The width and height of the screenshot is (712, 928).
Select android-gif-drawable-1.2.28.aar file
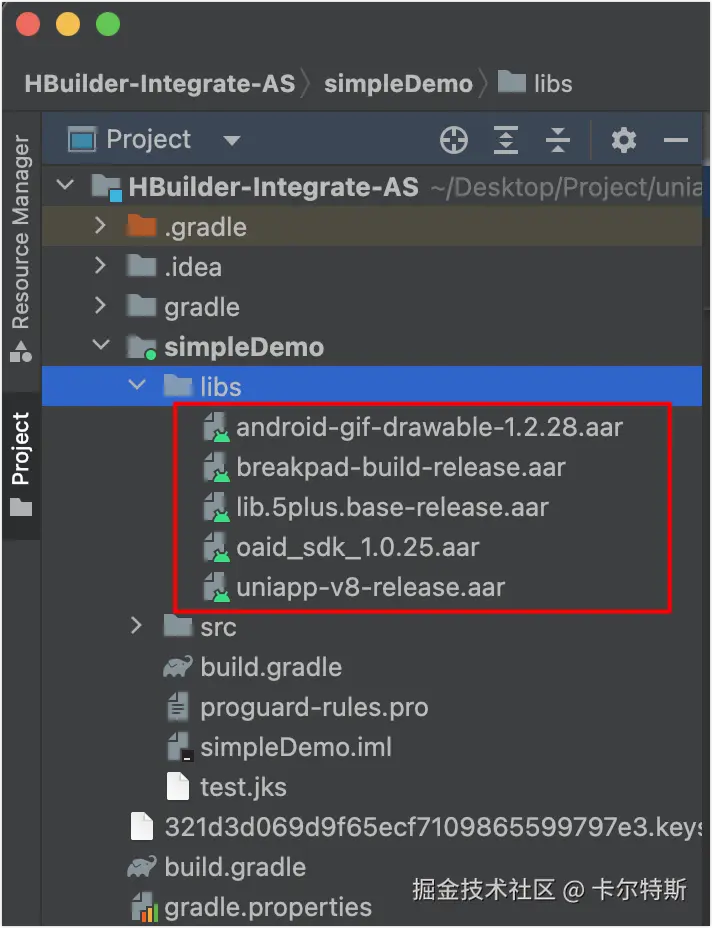tap(429, 428)
